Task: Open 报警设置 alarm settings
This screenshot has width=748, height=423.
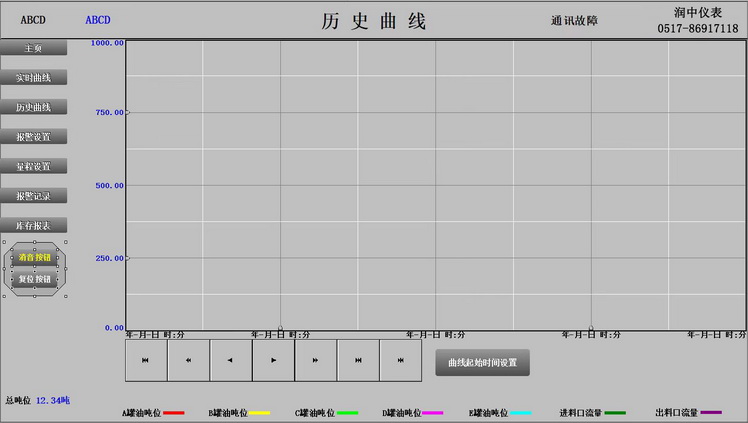Action: pos(33,136)
